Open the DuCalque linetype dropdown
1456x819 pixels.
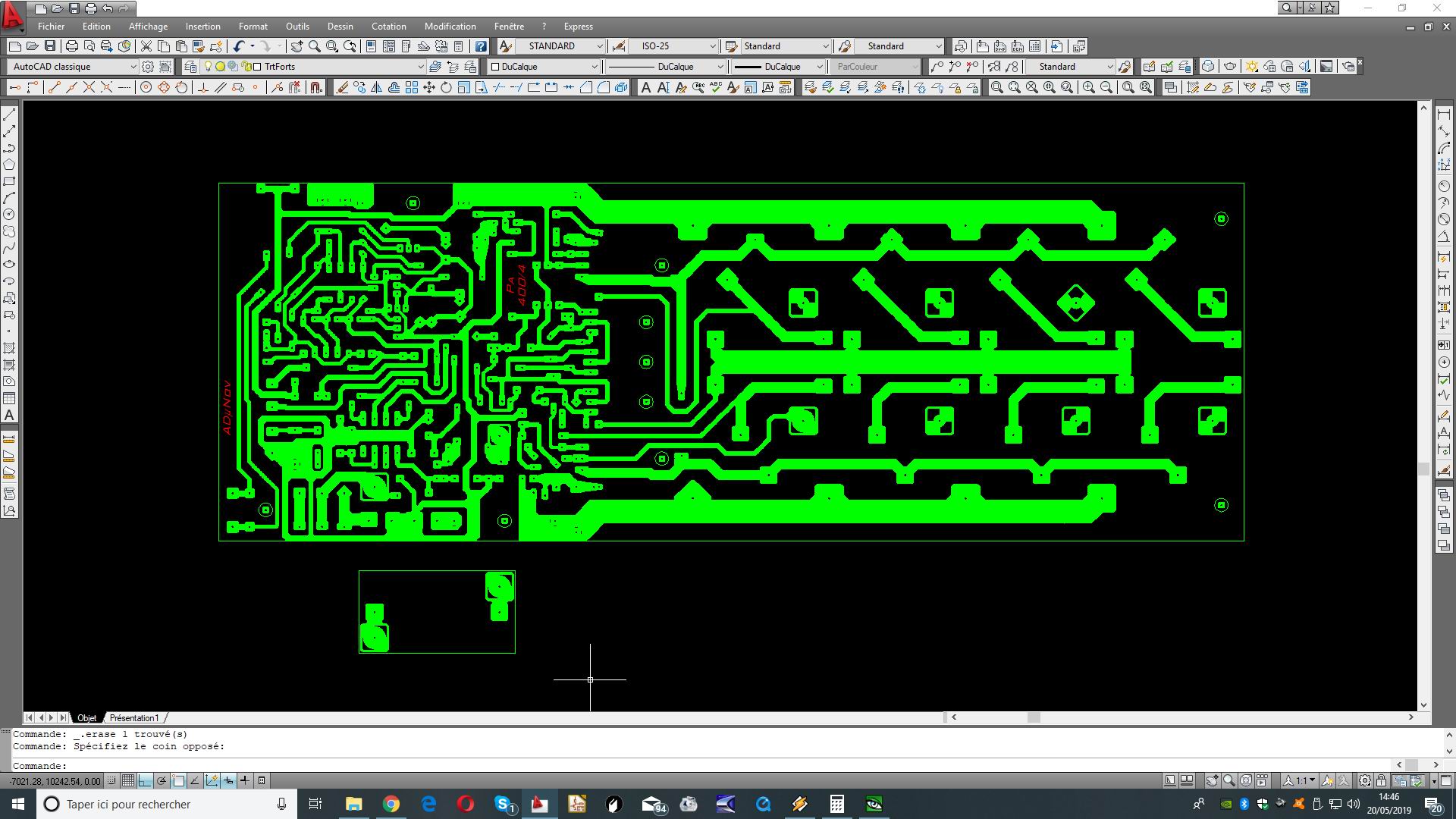pos(720,67)
